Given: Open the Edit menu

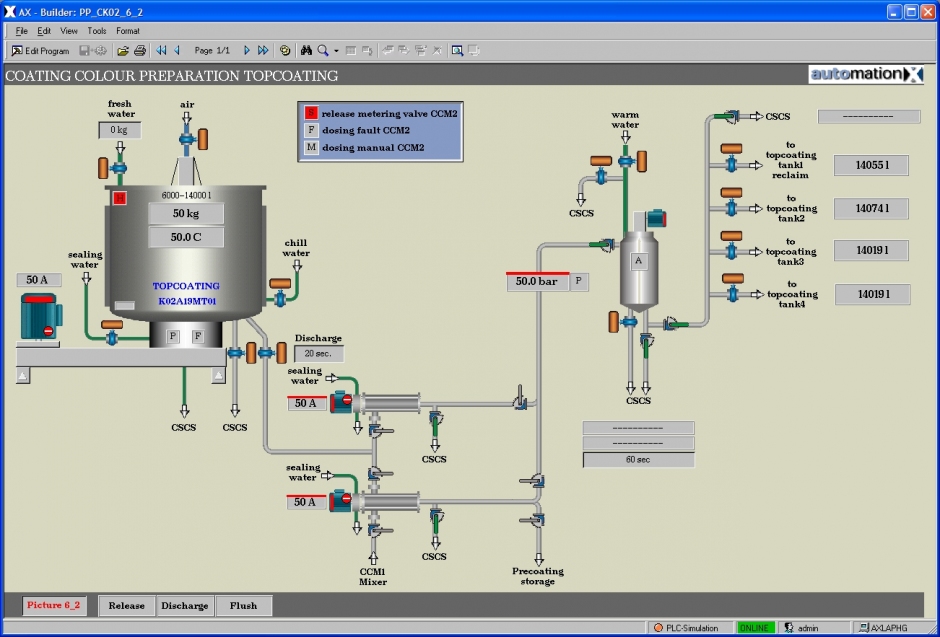Looking at the screenshot, I should 44,31.
